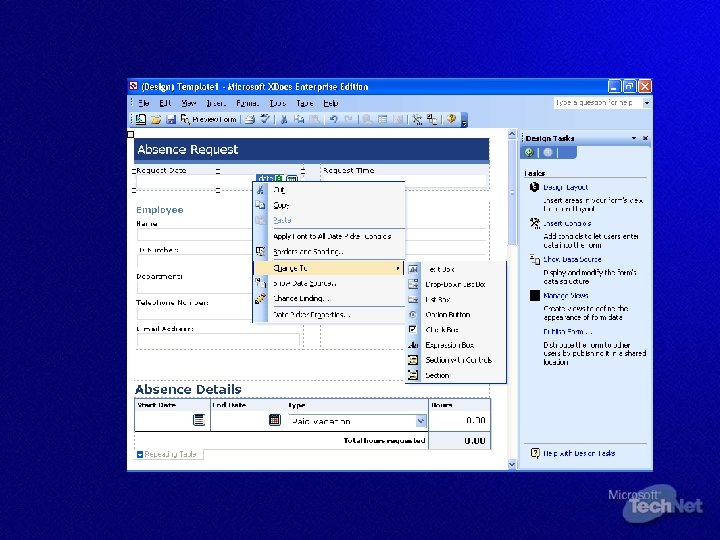Click the End Date calendar icon
Screen dimensions: 720x540
[275, 420]
